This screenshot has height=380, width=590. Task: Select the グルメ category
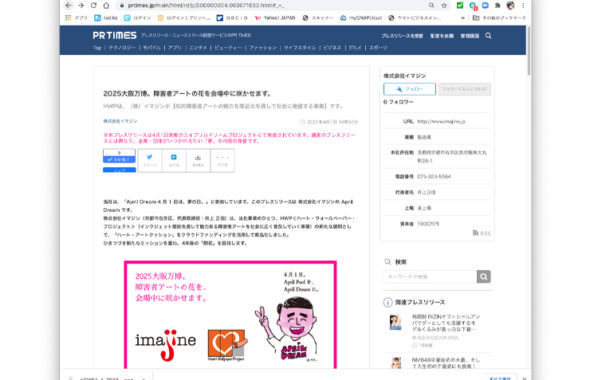355,48
